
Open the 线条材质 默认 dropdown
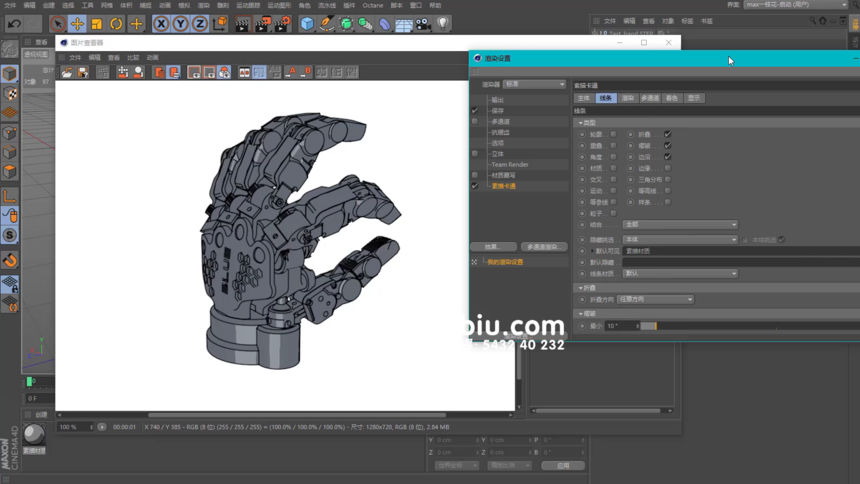[x=680, y=273]
